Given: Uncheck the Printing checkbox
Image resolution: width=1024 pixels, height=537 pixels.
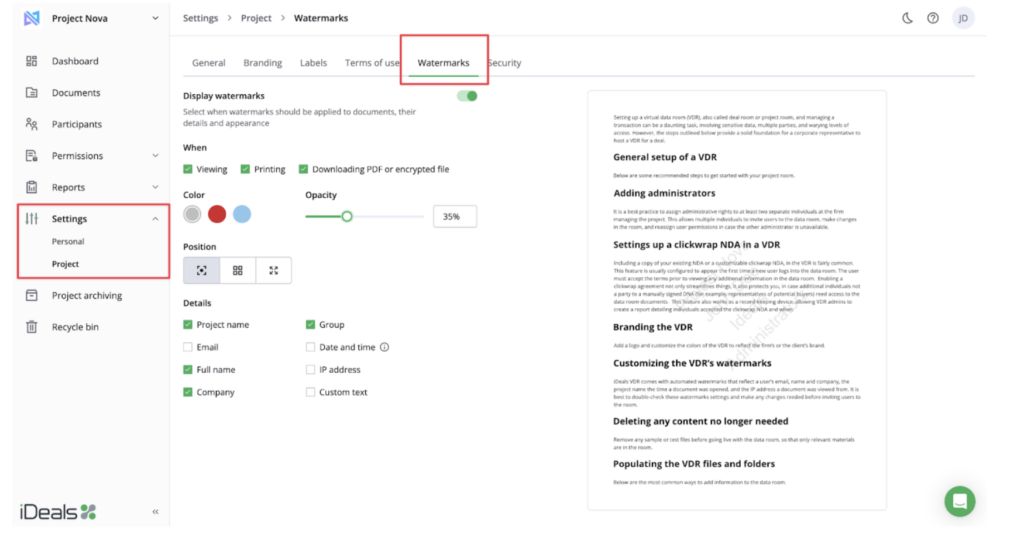Looking at the screenshot, I should tap(246, 169).
